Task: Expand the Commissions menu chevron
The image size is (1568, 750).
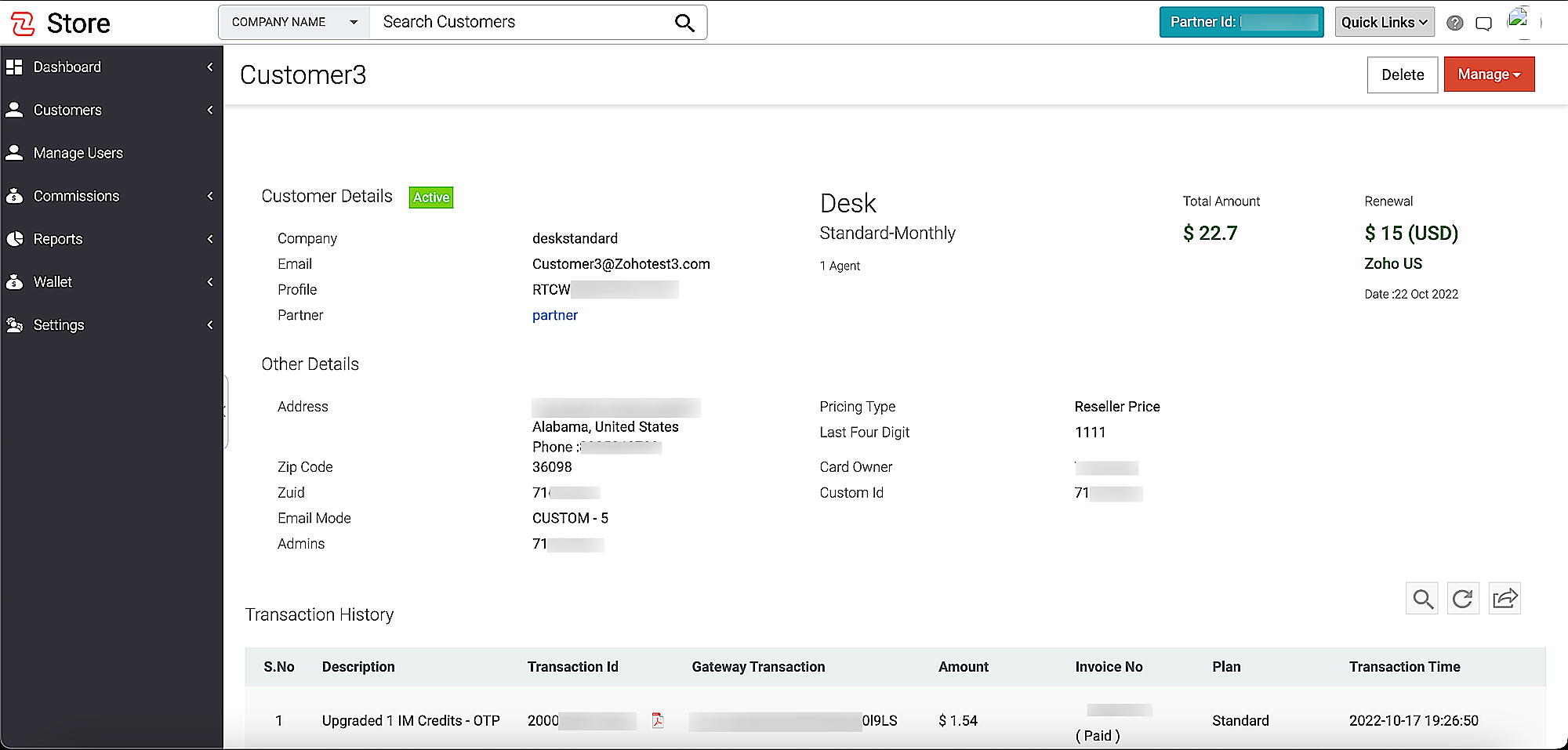Action: (x=210, y=196)
